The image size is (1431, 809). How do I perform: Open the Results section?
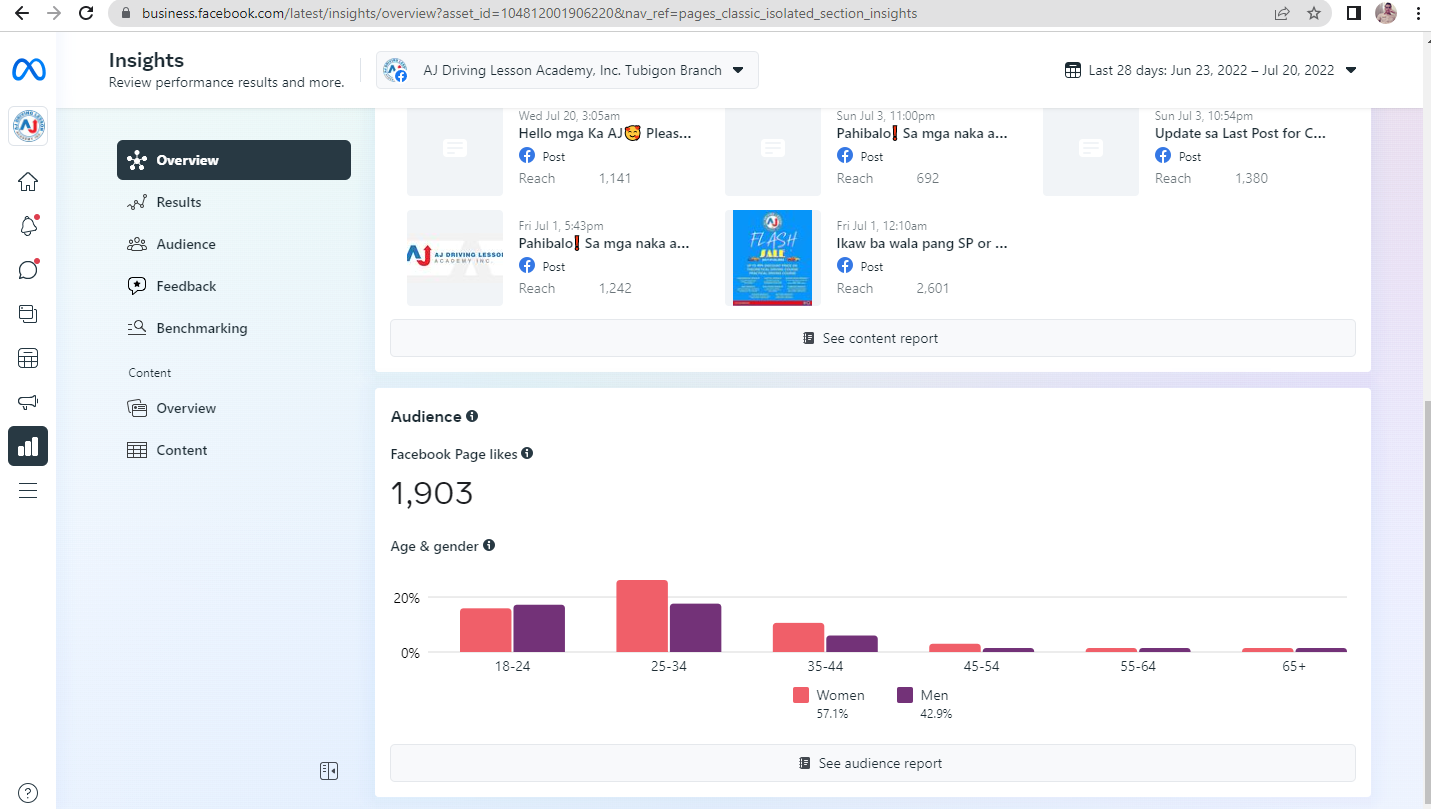click(234, 202)
